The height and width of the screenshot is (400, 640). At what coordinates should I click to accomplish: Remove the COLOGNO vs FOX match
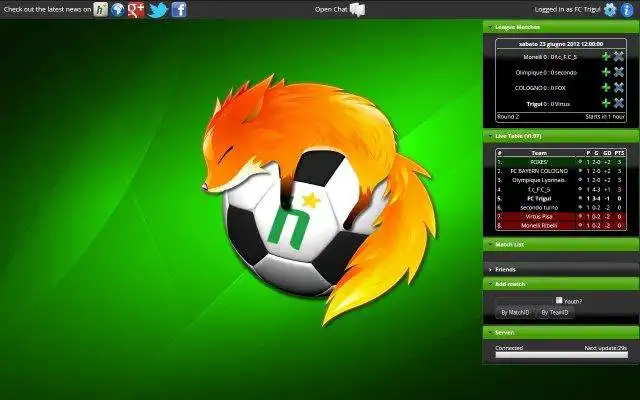619,87
